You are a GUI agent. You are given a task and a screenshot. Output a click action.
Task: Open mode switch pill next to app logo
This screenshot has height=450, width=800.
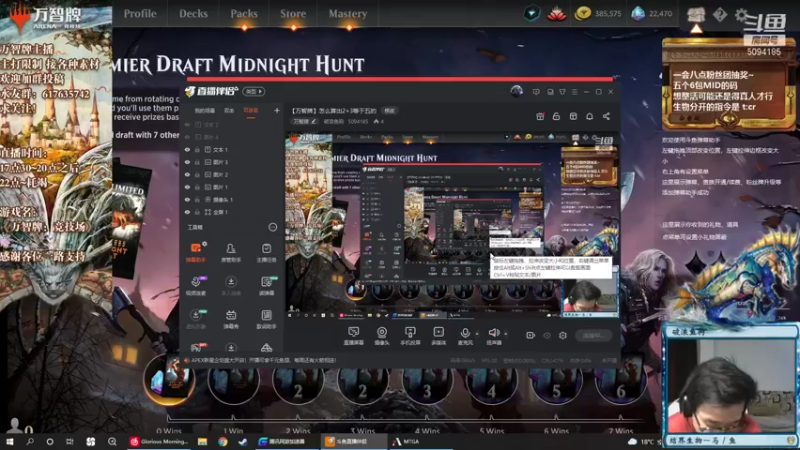(254, 91)
